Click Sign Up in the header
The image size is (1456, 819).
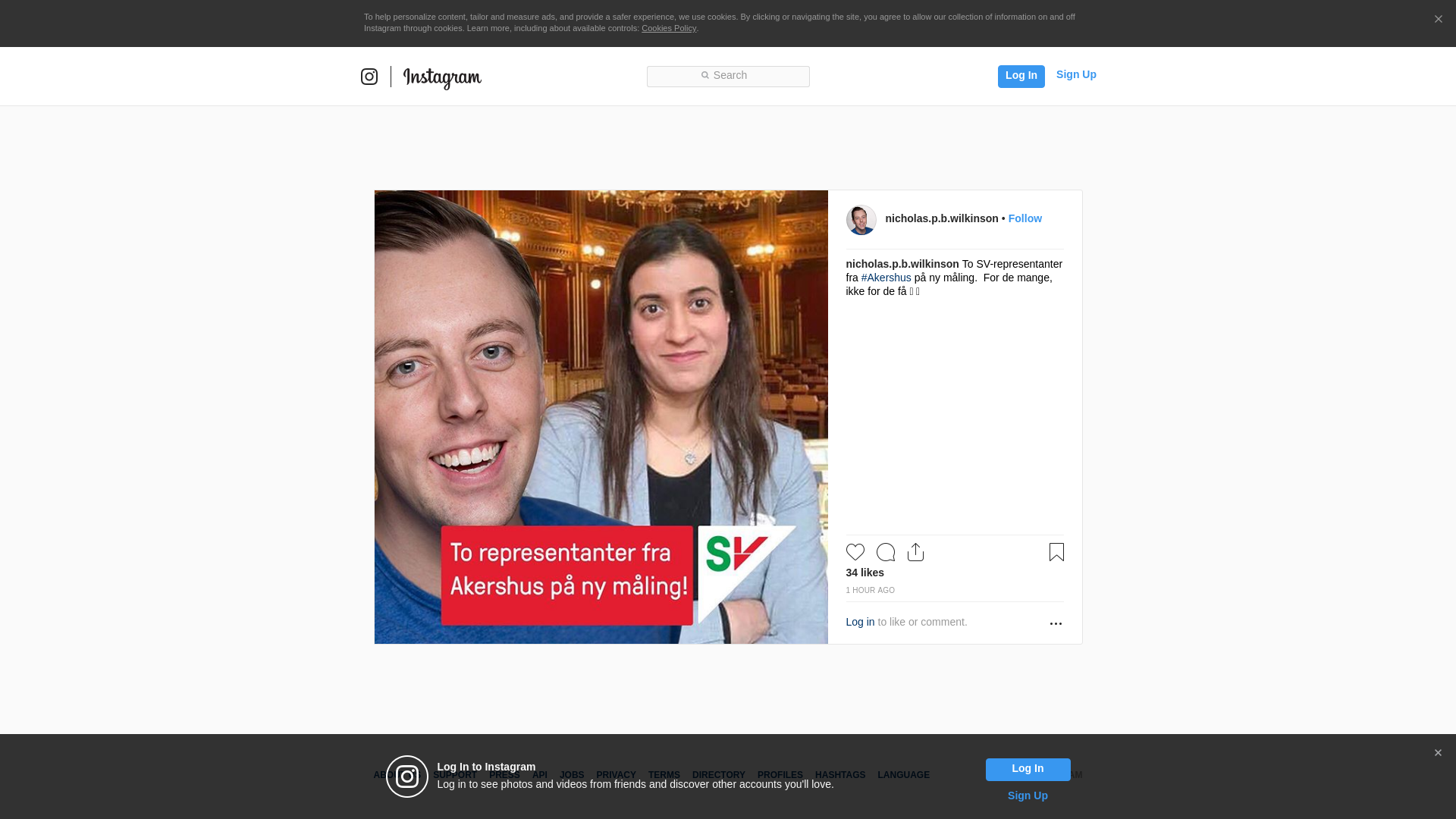(1076, 74)
